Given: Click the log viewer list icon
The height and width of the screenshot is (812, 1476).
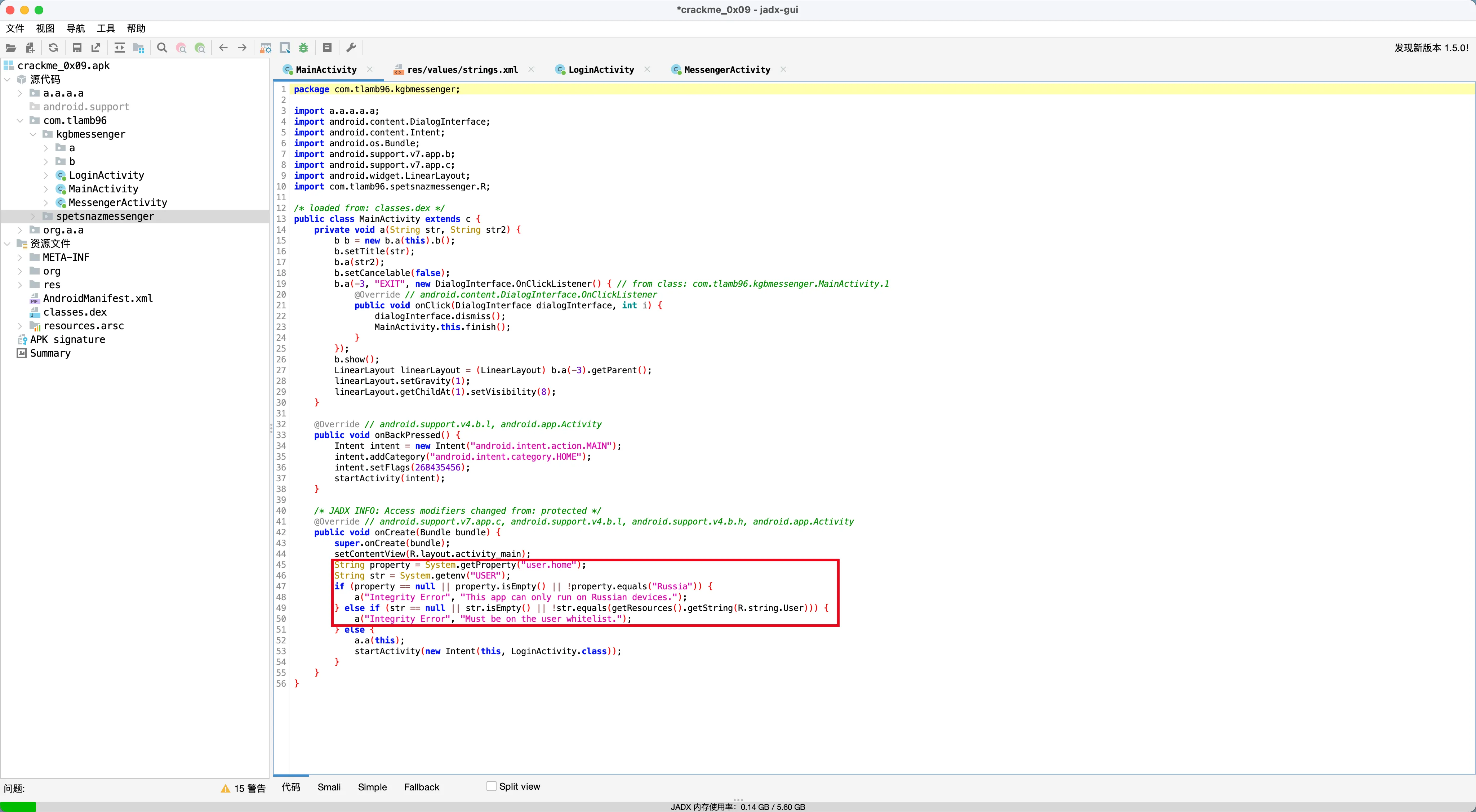Looking at the screenshot, I should (327, 48).
